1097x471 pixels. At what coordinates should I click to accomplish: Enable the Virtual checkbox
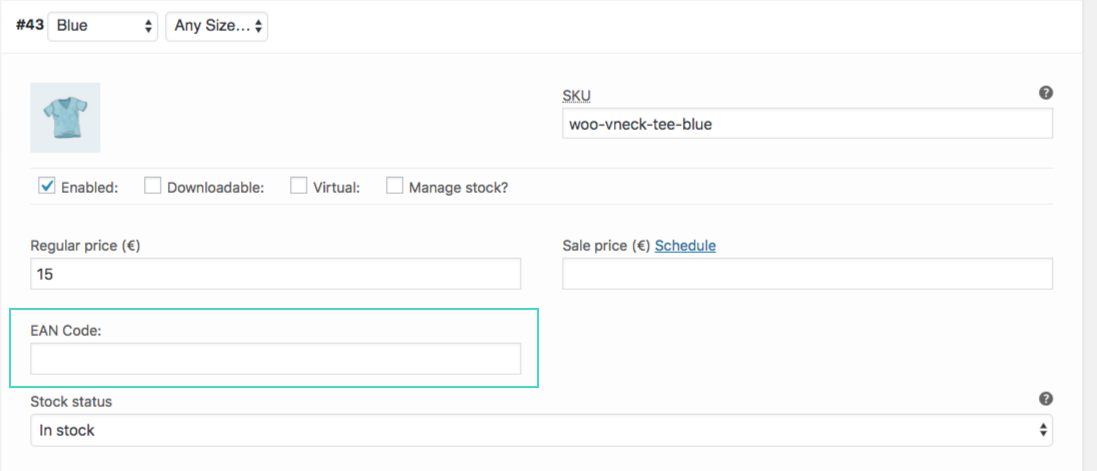[298, 185]
